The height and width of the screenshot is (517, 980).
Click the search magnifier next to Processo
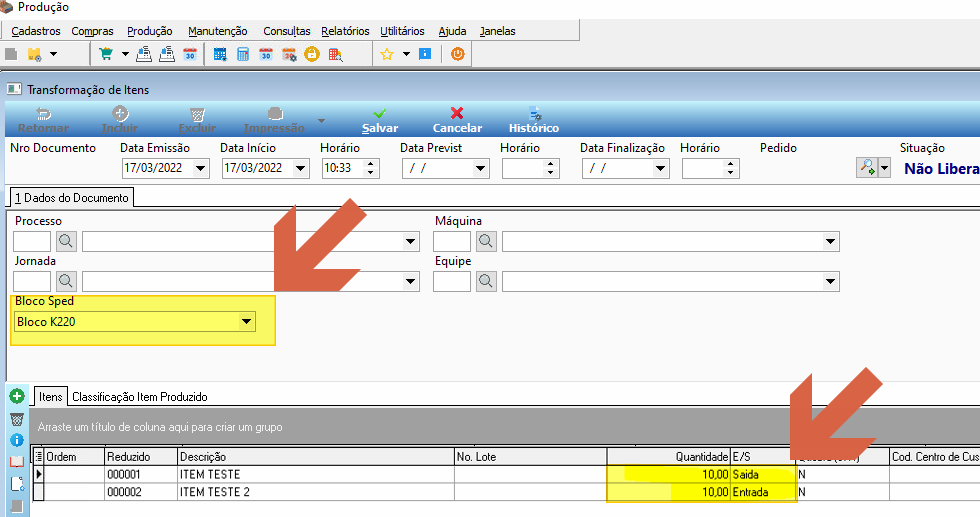(66, 241)
